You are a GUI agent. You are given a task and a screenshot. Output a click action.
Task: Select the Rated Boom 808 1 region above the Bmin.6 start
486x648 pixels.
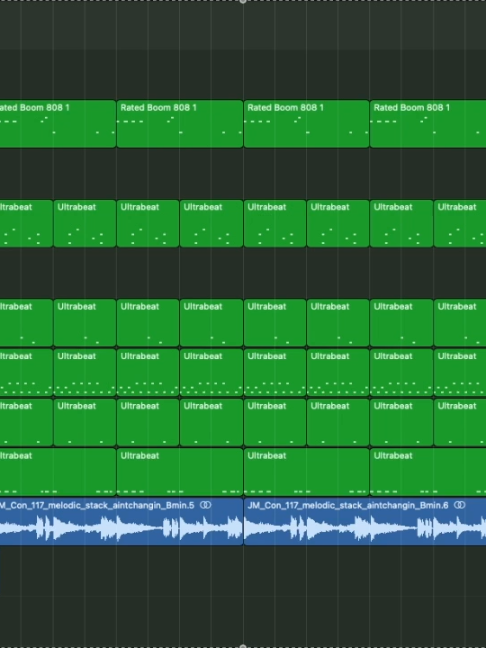(306, 124)
